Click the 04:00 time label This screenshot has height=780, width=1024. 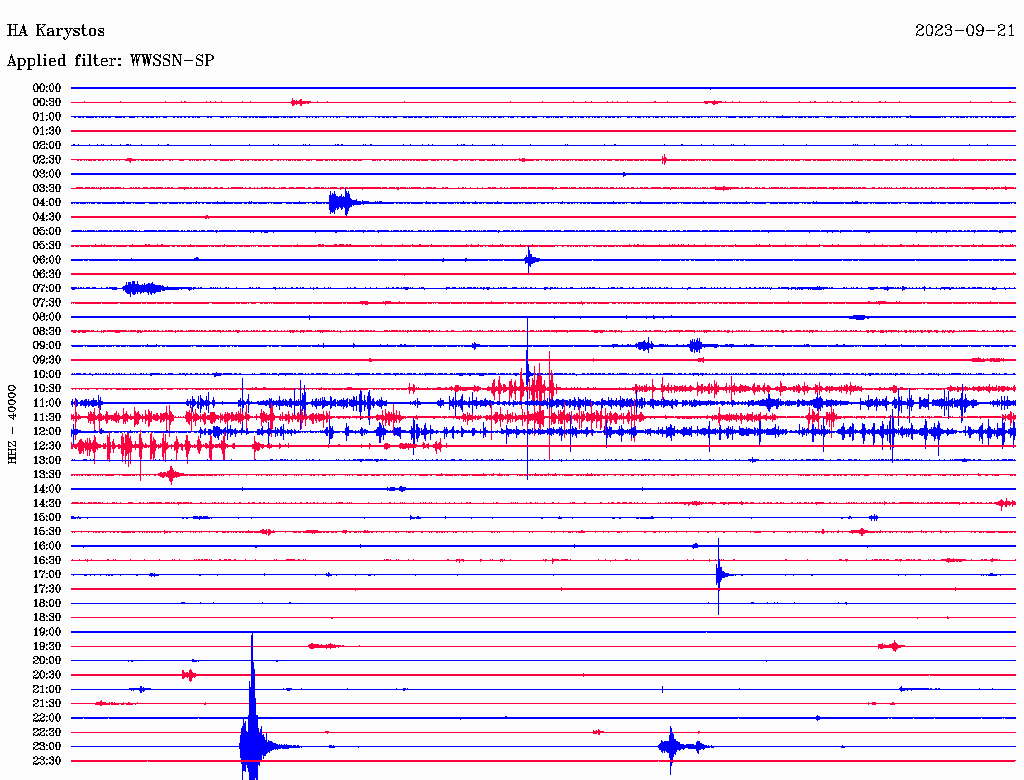click(x=47, y=203)
